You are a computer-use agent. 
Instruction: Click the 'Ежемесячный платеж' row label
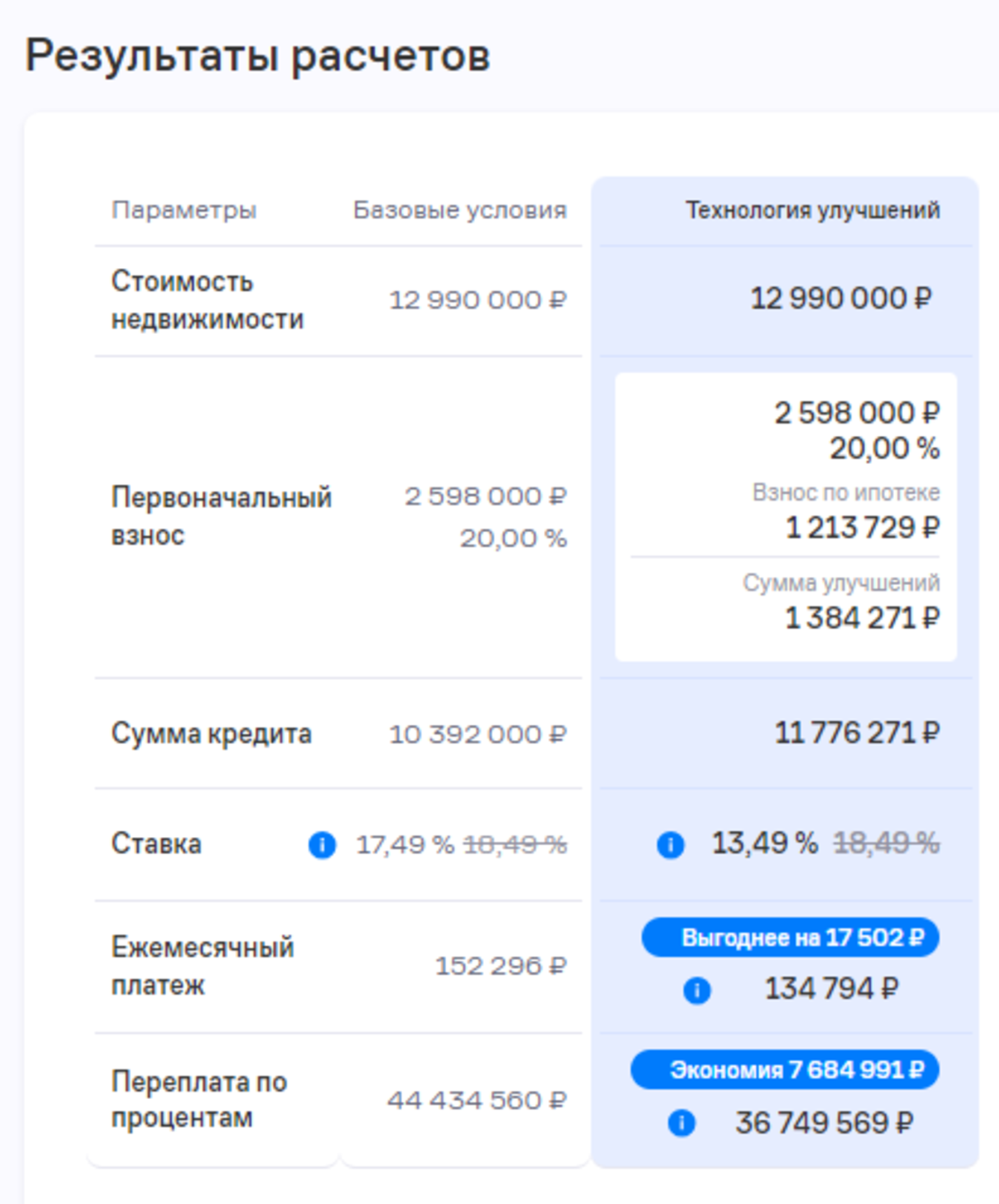point(203,966)
